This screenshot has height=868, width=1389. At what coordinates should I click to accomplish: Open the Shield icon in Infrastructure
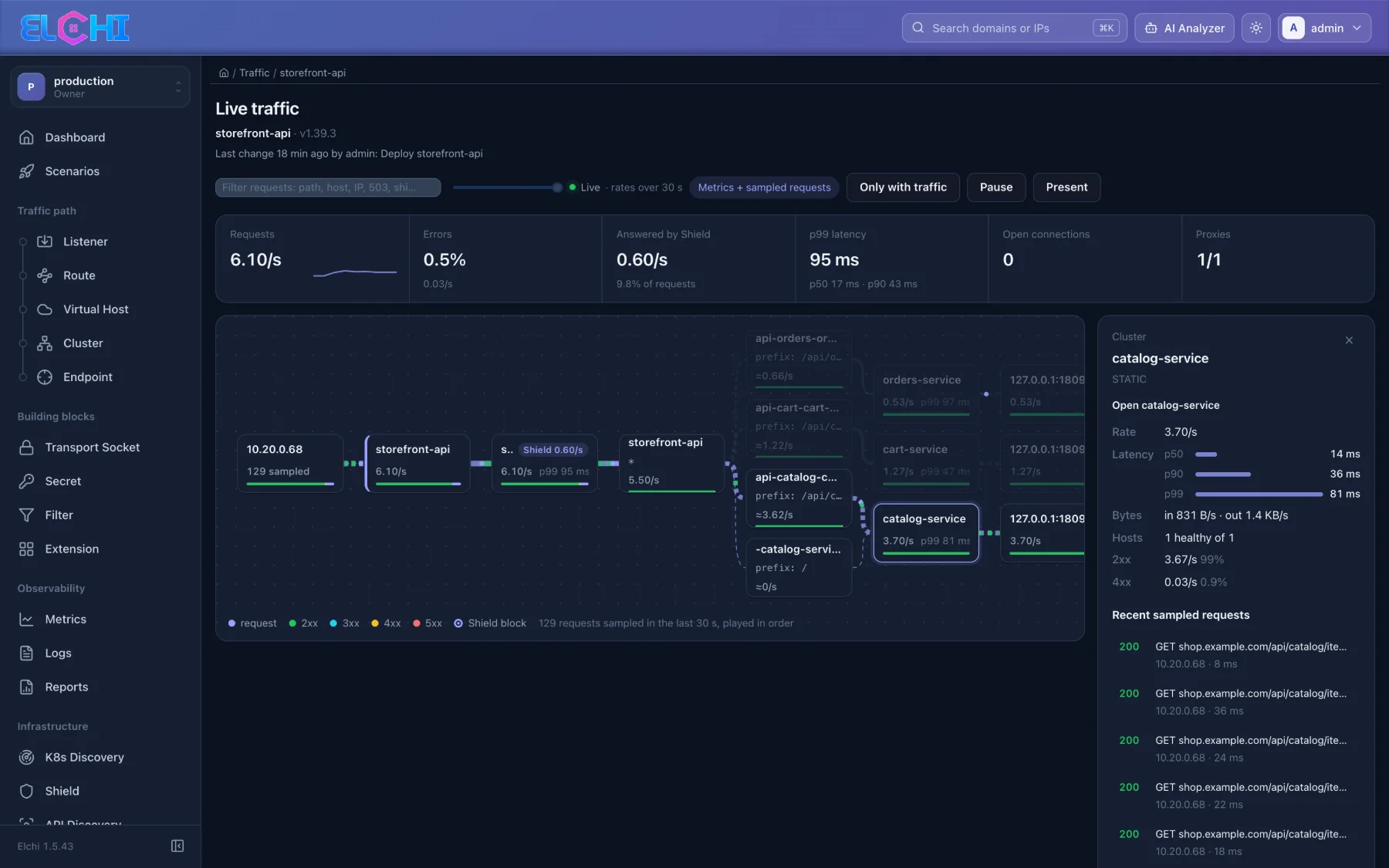26,792
